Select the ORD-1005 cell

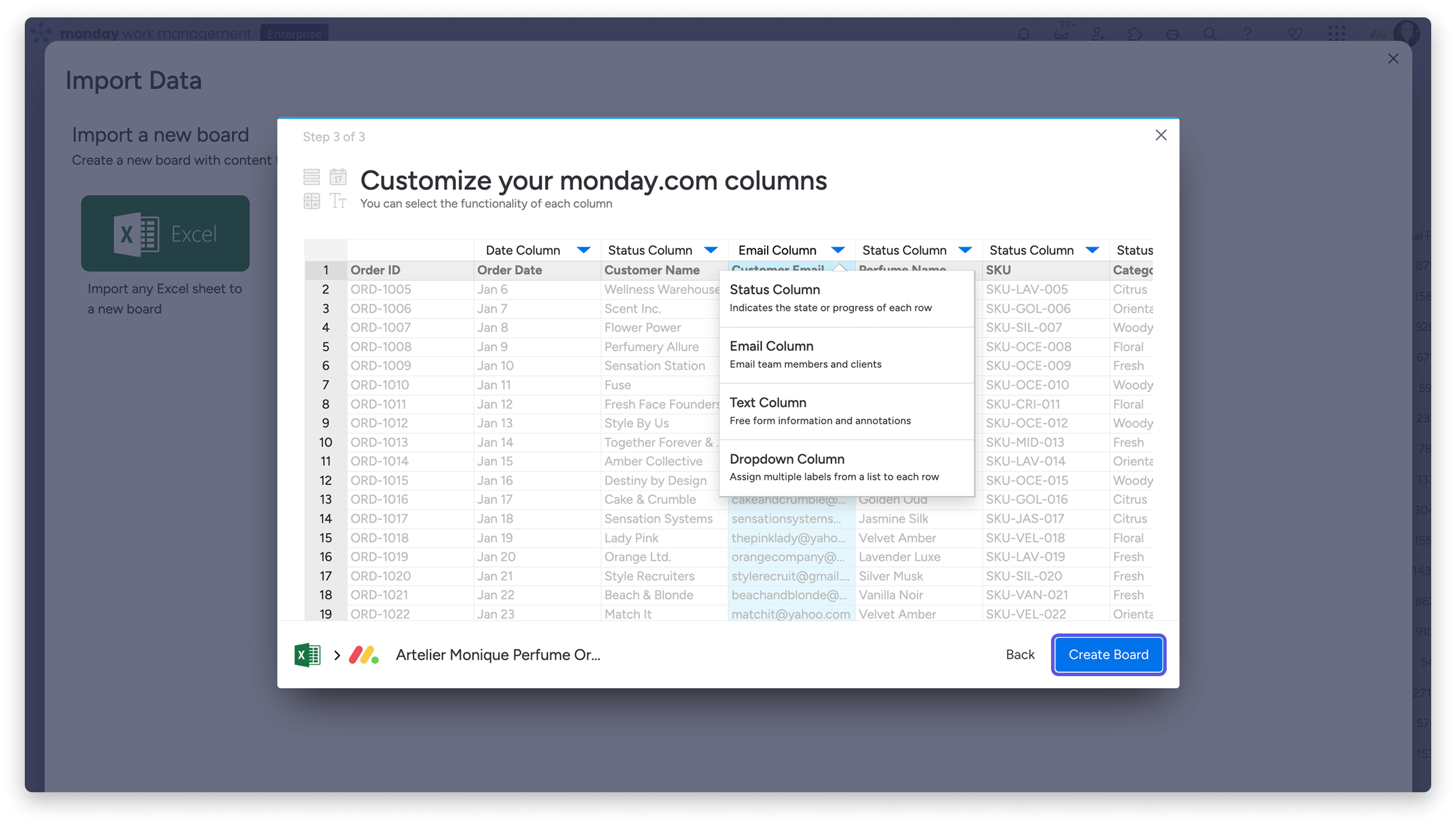[x=410, y=289]
